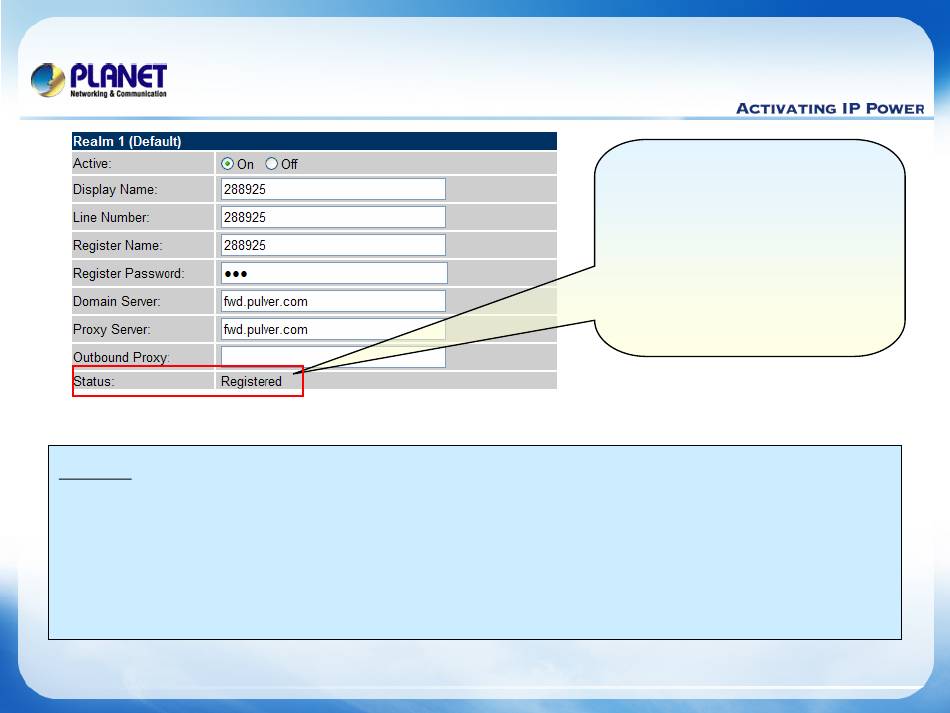This screenshot has width=950, height=713.
Task: Select the Off radio button for Active
Action: coord(272,164)
